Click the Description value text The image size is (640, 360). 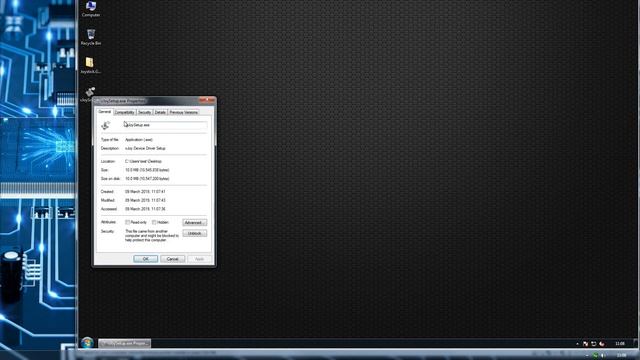click(x=145, y=148)
